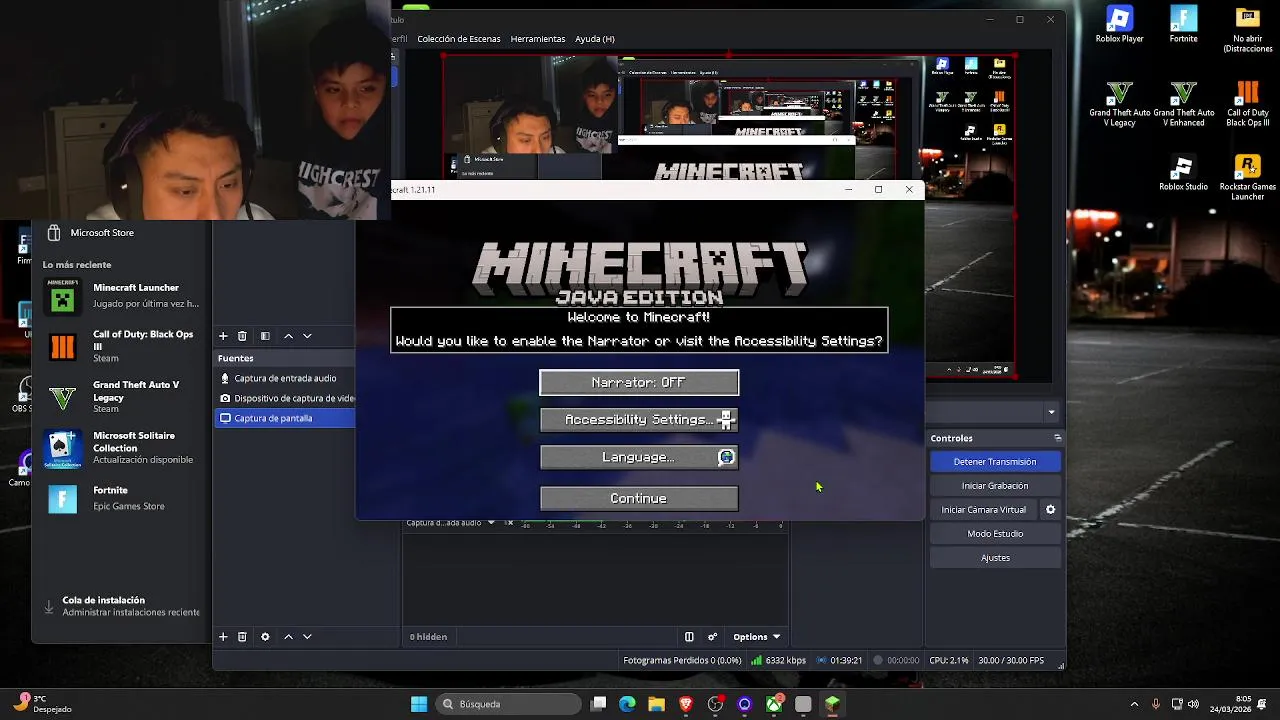The width and height of the screenshot is (1280, 720).
Task: Open File Explorer from the taskbar
Action: click(x=656, y=704)
